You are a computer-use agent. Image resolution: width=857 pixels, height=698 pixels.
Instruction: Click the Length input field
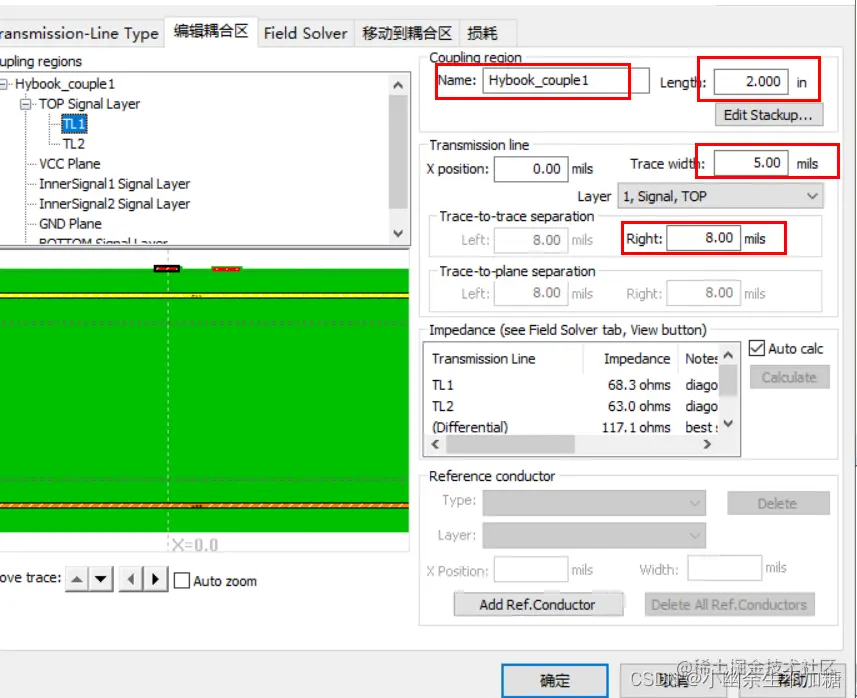pos(751,82)
